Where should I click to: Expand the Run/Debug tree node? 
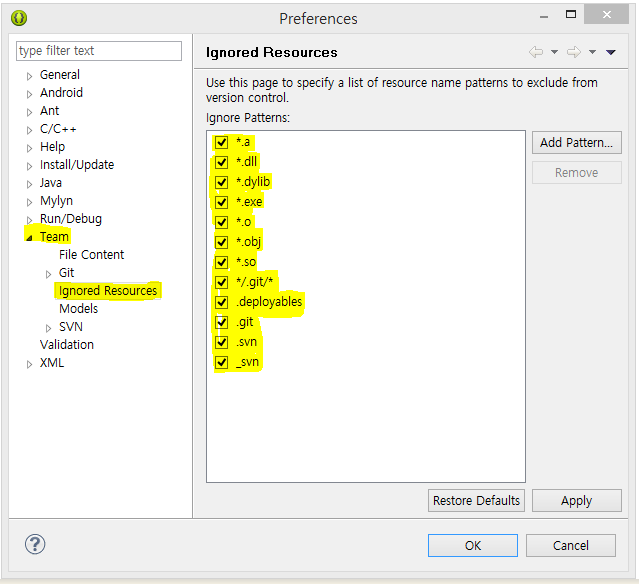[29, 220]
